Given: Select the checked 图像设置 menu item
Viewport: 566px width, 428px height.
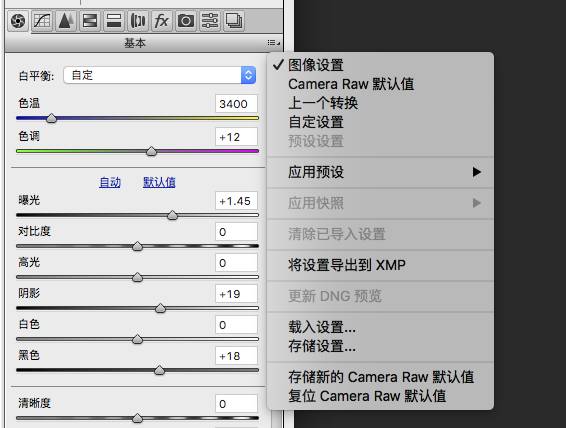Looking at the screenshot, I should (380, 65).
